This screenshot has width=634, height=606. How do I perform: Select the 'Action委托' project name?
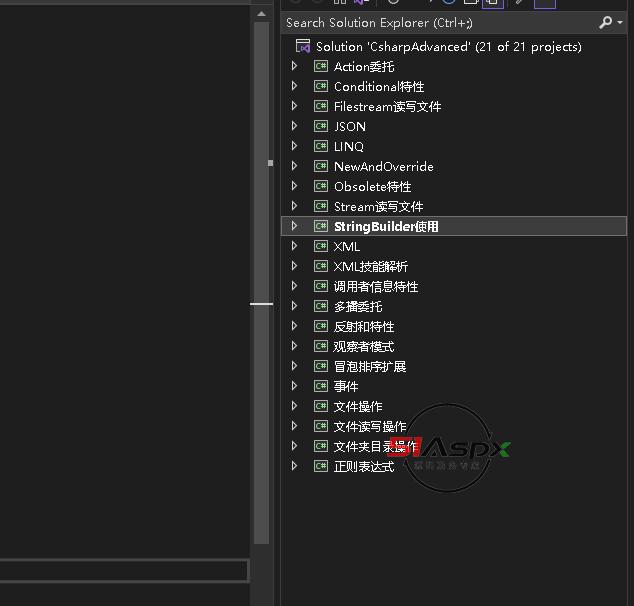coord(364,67)
